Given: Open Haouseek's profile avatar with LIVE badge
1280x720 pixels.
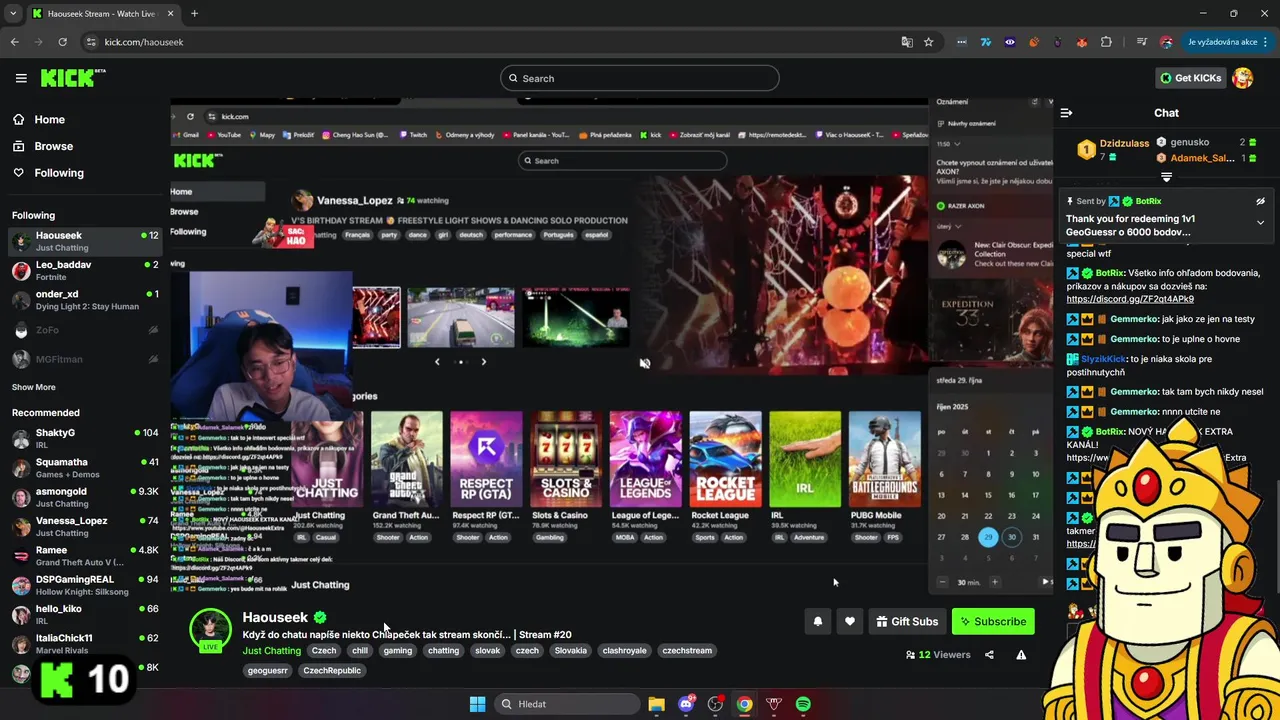Looking at the screenshot, I should (210, 630).
